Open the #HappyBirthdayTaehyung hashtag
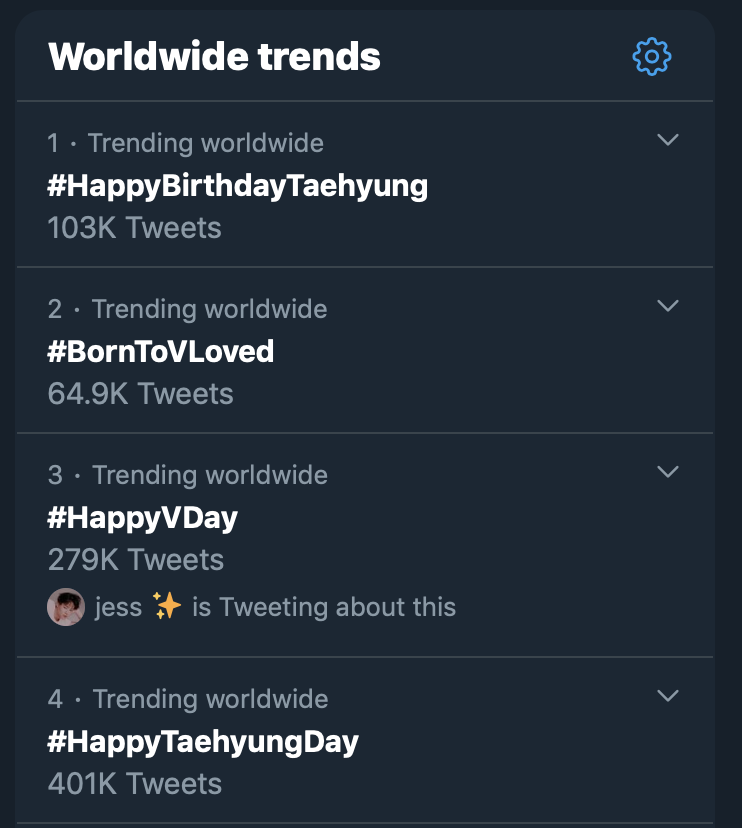742x828 pixels. coord(238,186)
